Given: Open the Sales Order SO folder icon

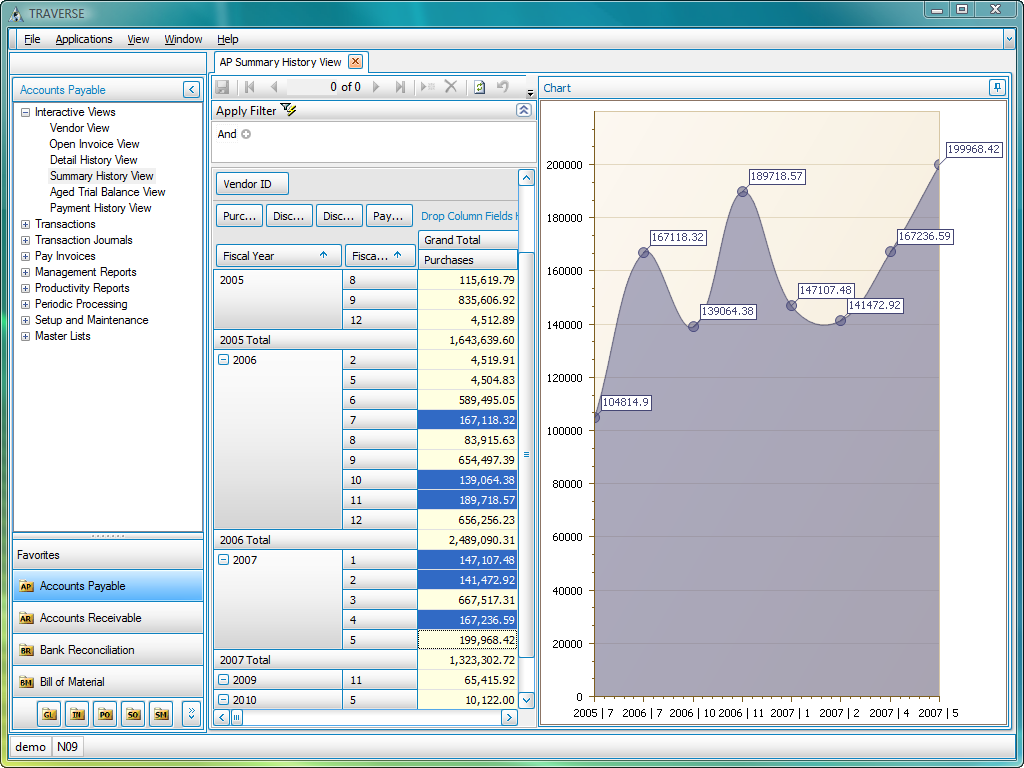Looking at the screenshot, I should coord(133,714).
